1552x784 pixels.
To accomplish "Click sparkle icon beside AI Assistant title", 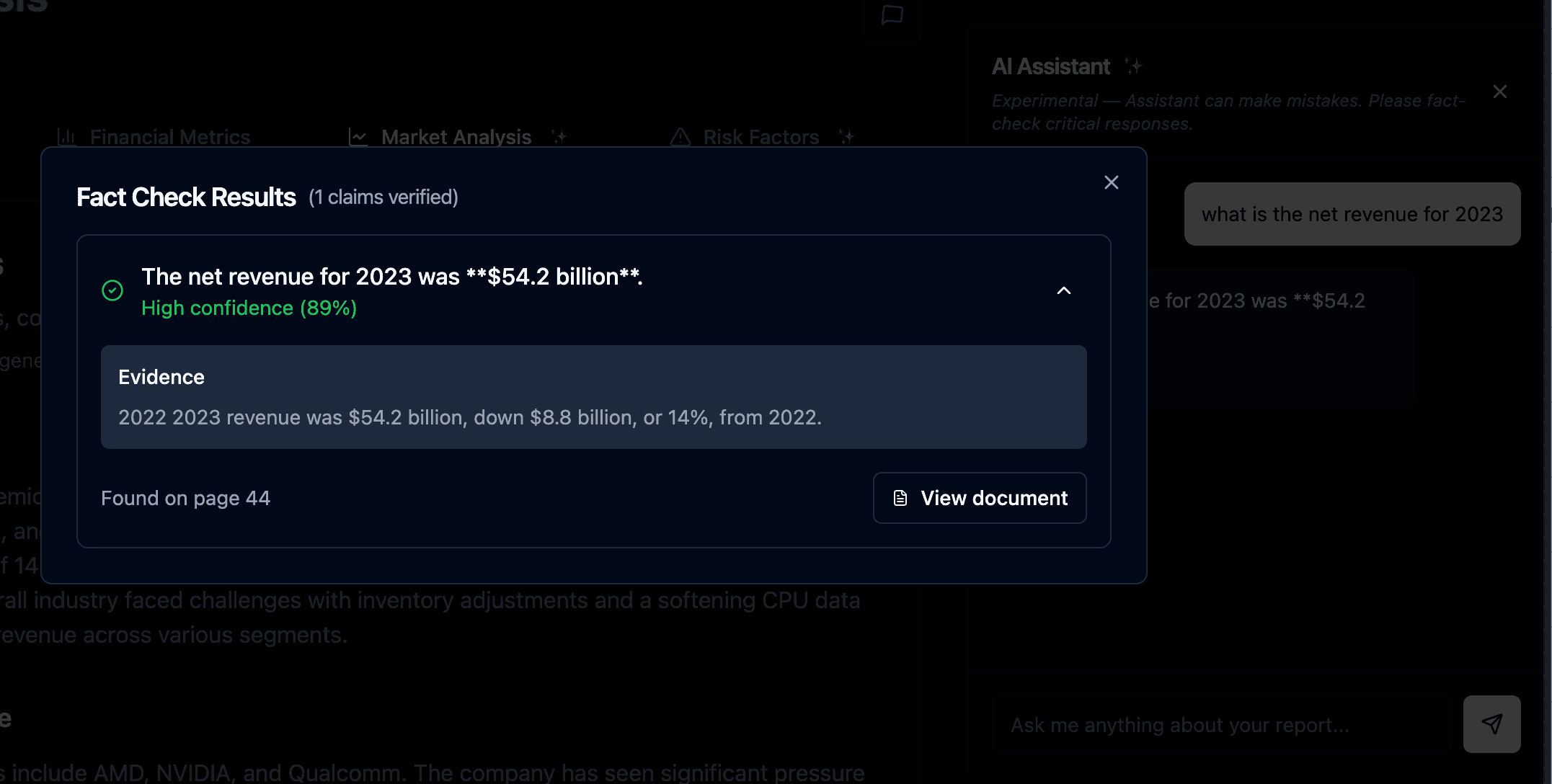I will tap(1133, 66).
